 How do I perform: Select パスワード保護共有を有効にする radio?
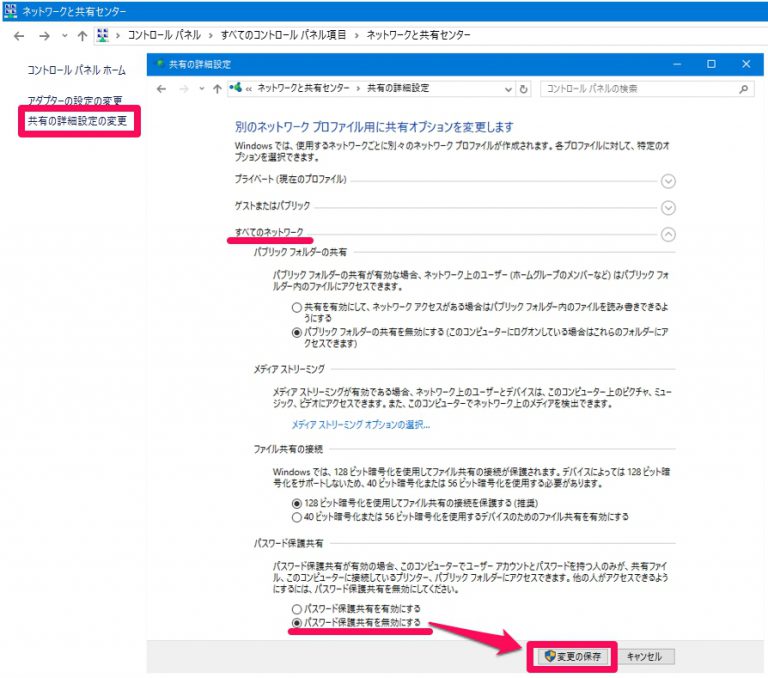pos(296,609)
